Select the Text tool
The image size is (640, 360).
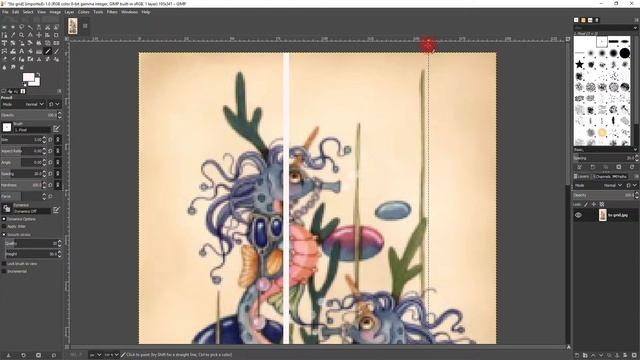point(21,51)
